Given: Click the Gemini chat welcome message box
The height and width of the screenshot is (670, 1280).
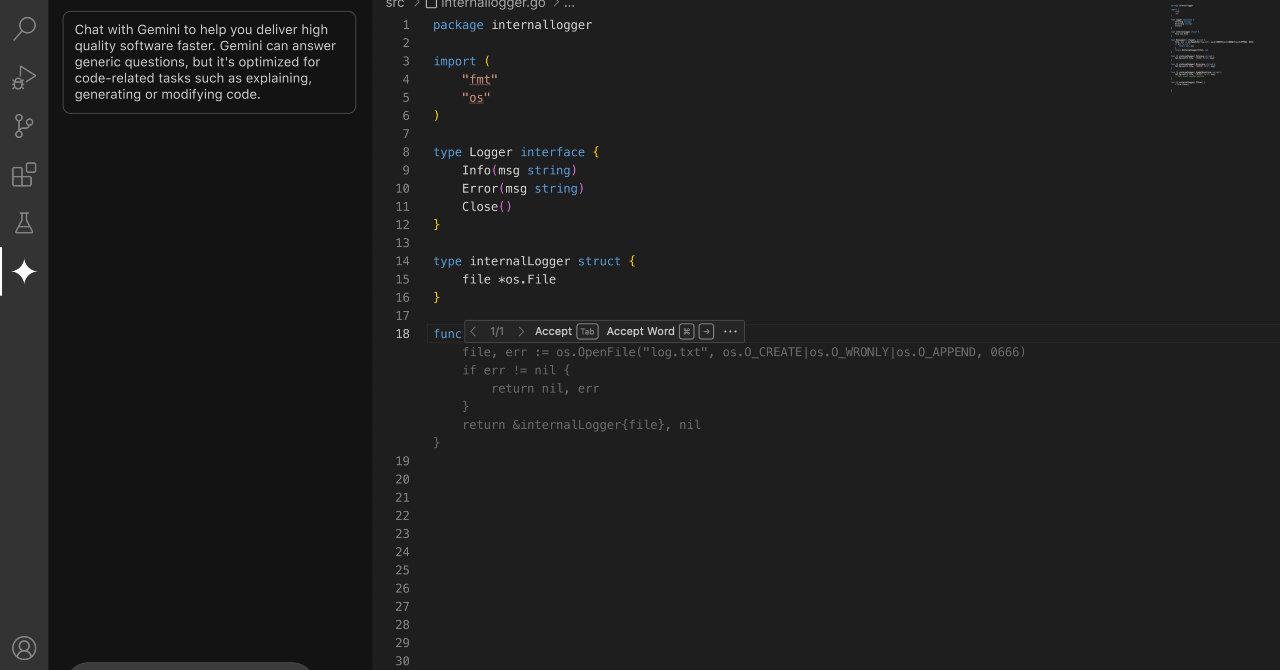Looking at the screenshot, I should (209, 62).
